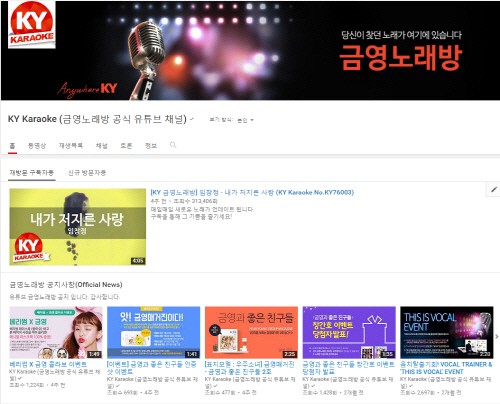Open the THIS IS VOCAL EVENT thumbnail
500x404 pixels.
[x=447, y=333]
